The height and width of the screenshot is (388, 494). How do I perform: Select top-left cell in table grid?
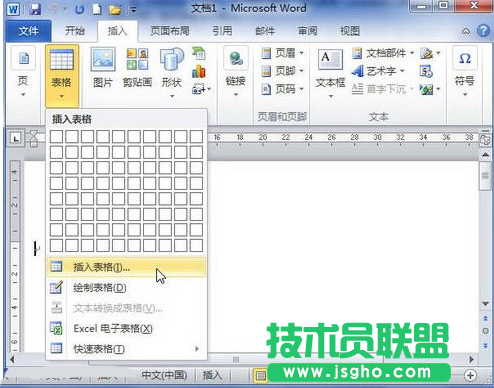pyautogui.click(x=56, y=136)
